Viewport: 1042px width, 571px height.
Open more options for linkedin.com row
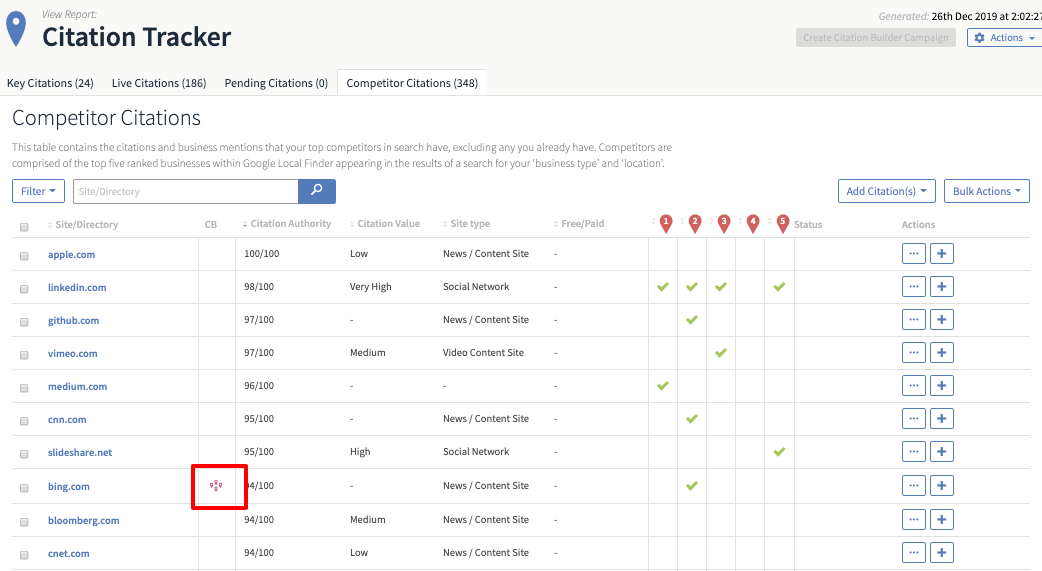(914, 286)
